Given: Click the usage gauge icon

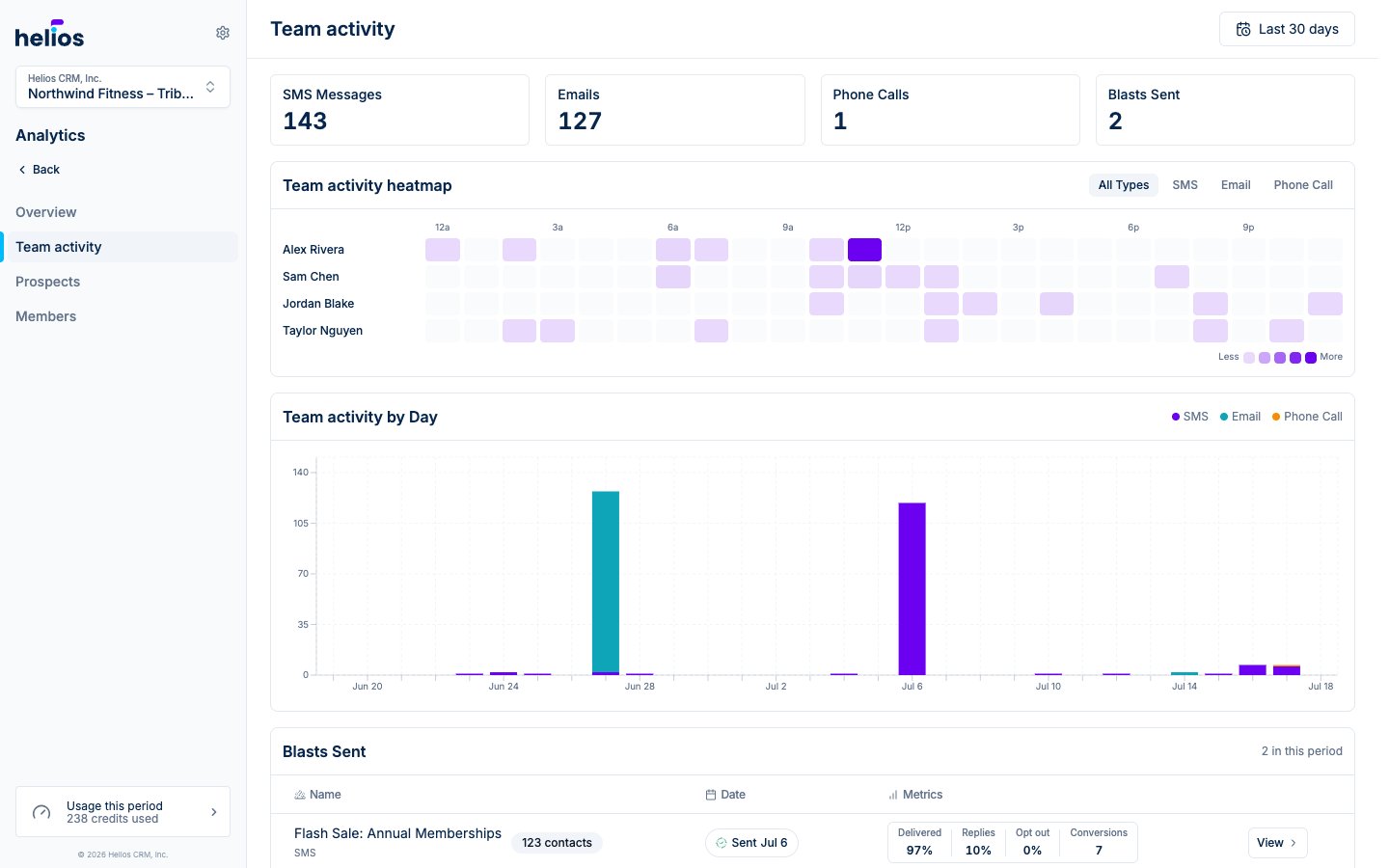Looking at the screenshot, I should (x=41, y=812).
